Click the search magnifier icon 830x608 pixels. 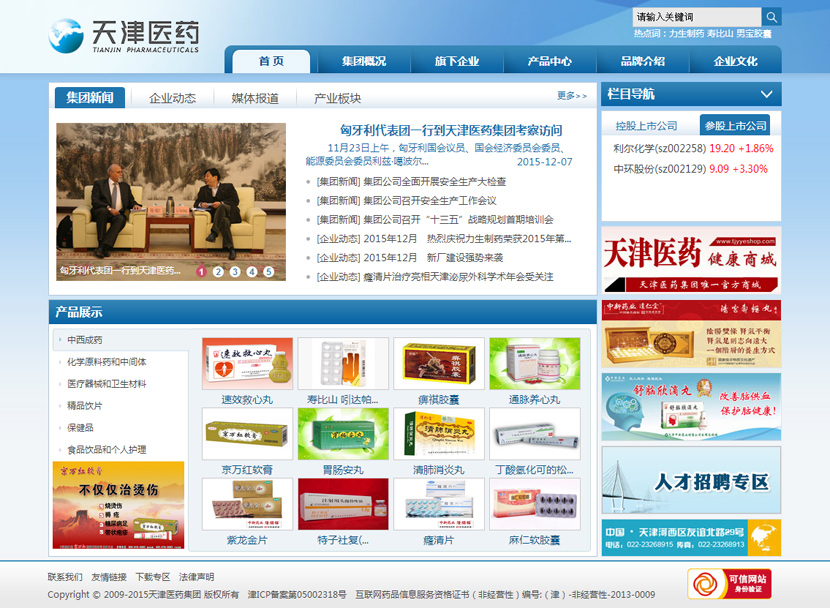click(771, 17)
